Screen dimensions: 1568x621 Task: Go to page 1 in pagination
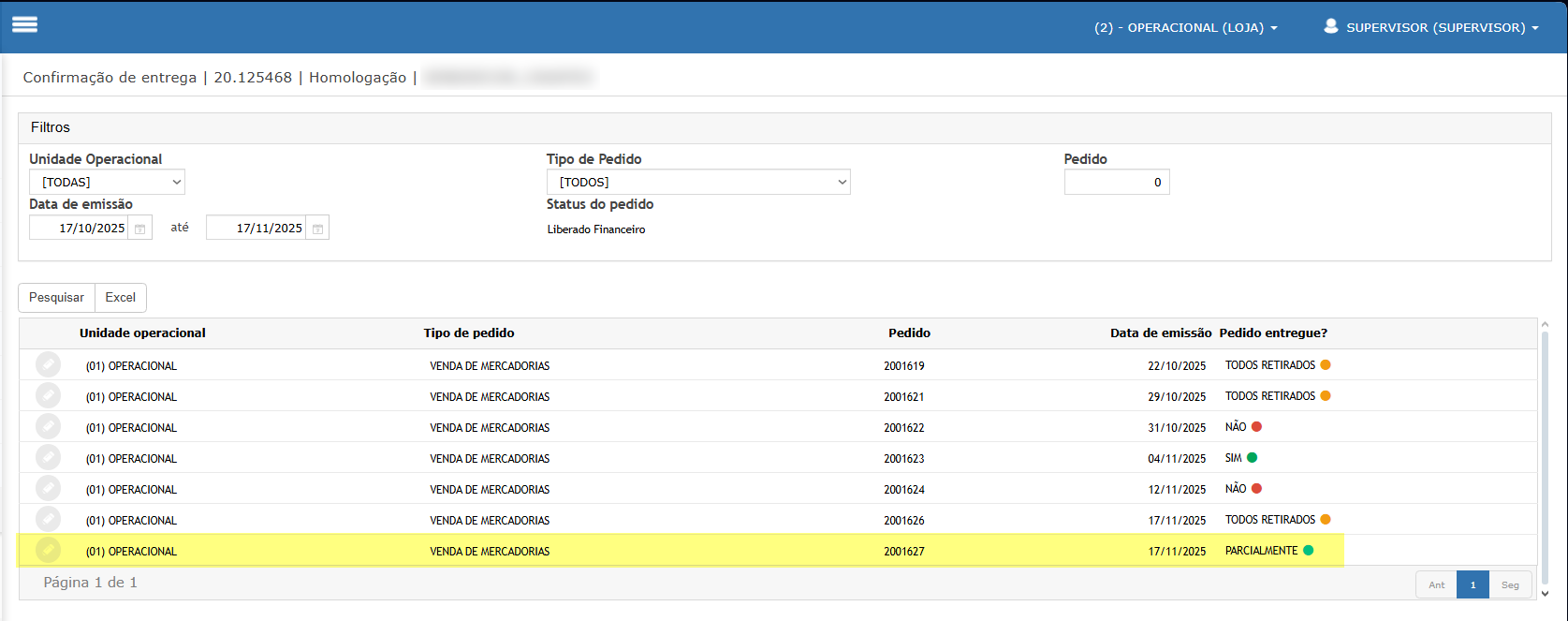(x=1473, y=584)
